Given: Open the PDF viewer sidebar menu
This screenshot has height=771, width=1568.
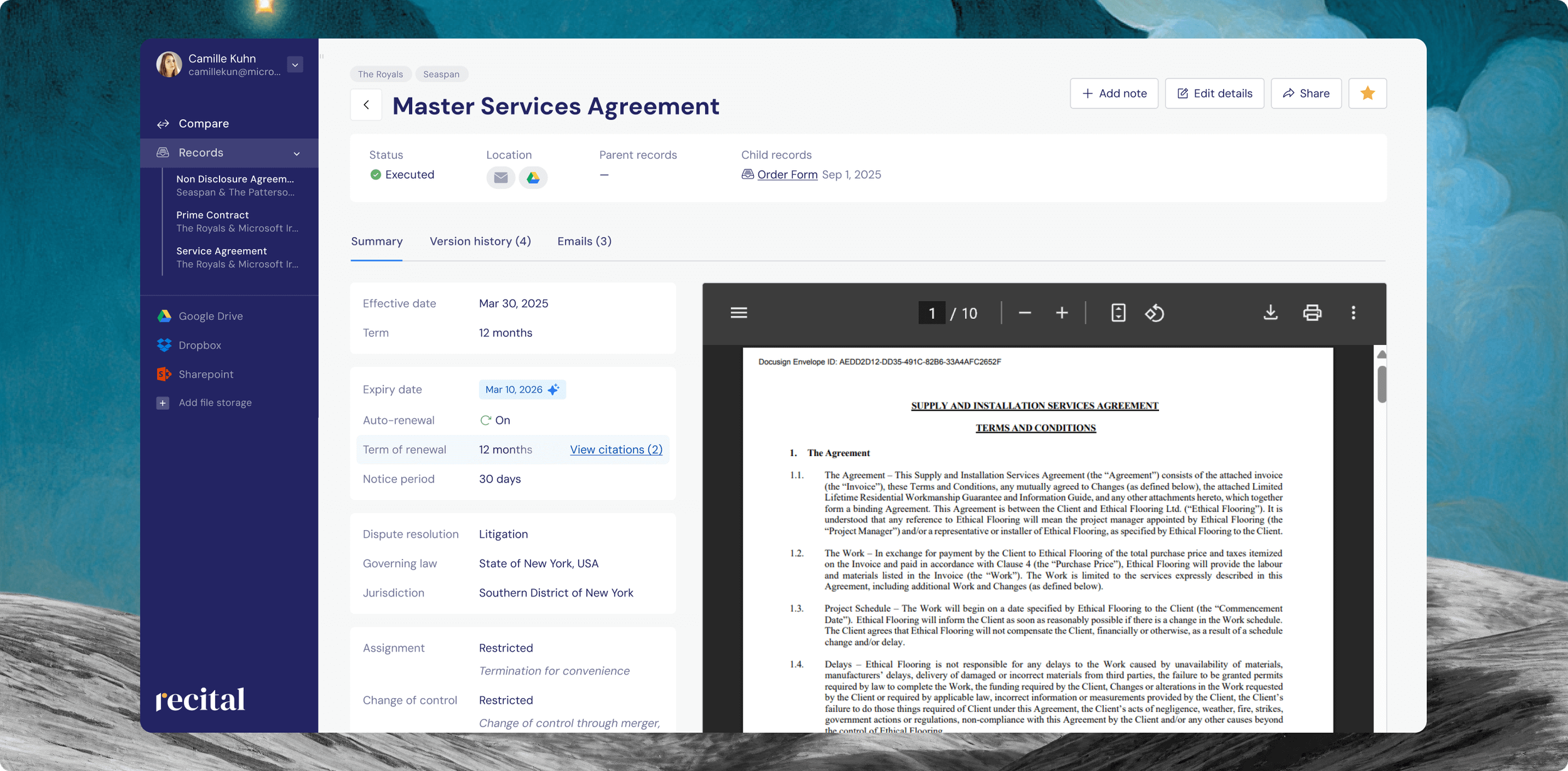Looking at the screenshot, I should 739,312.
